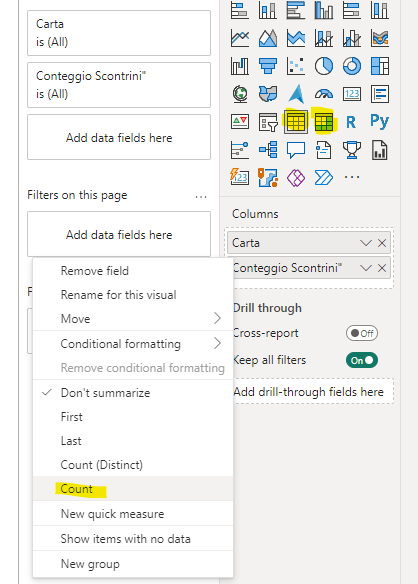
Task: Choose the ribbon chart visual
Action: coord(380,38)
